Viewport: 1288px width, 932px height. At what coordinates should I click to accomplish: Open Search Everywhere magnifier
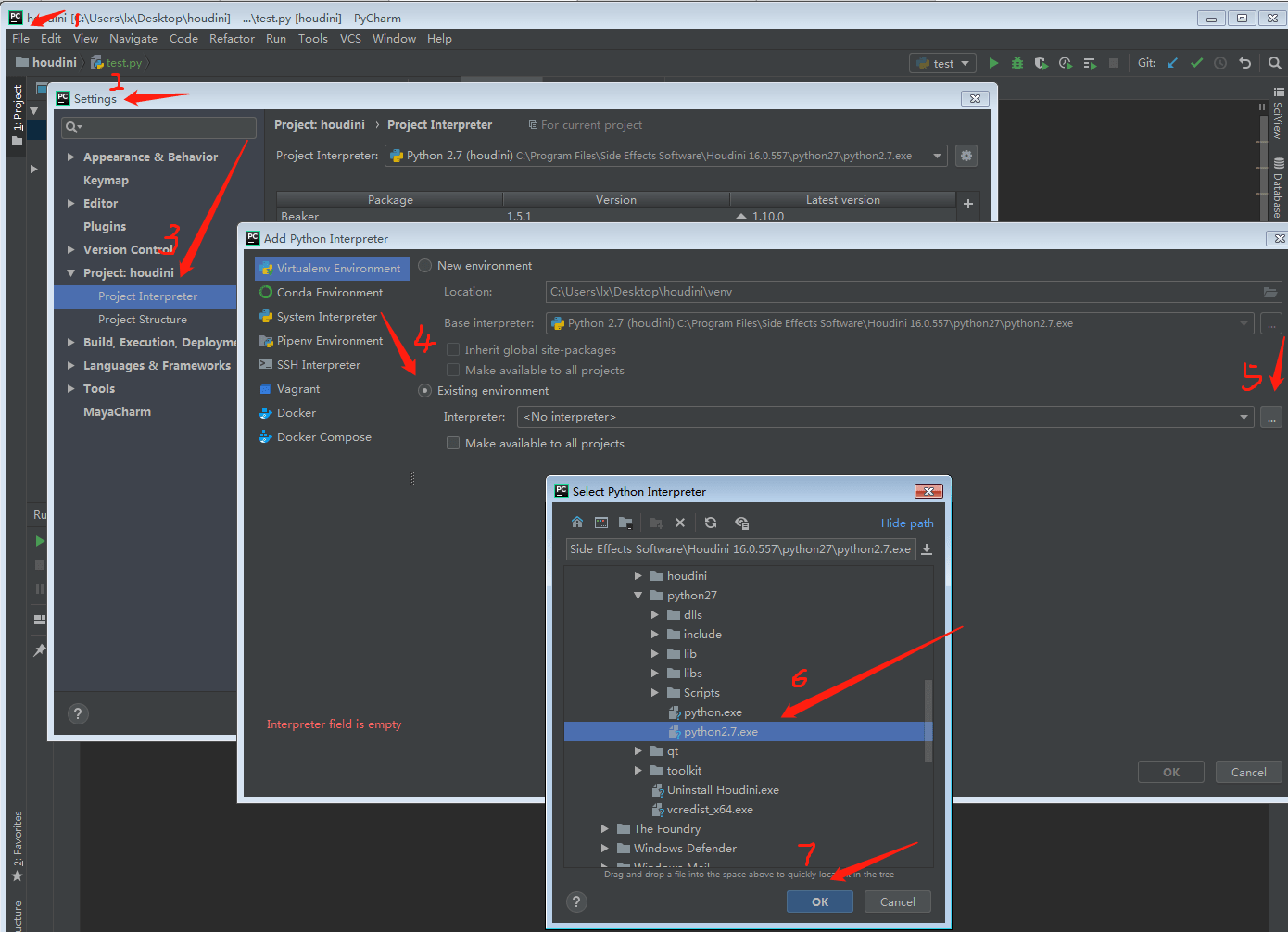(1275, 62)
